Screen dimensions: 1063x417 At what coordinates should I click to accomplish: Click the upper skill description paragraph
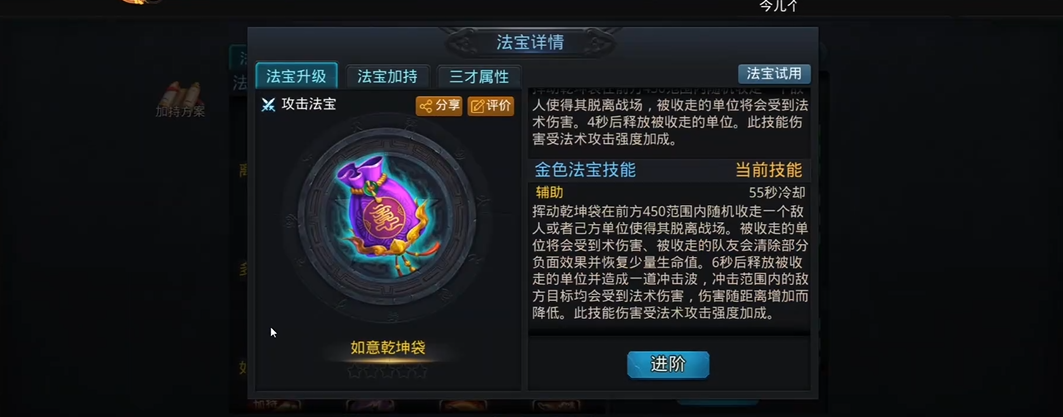click(670, 115)
